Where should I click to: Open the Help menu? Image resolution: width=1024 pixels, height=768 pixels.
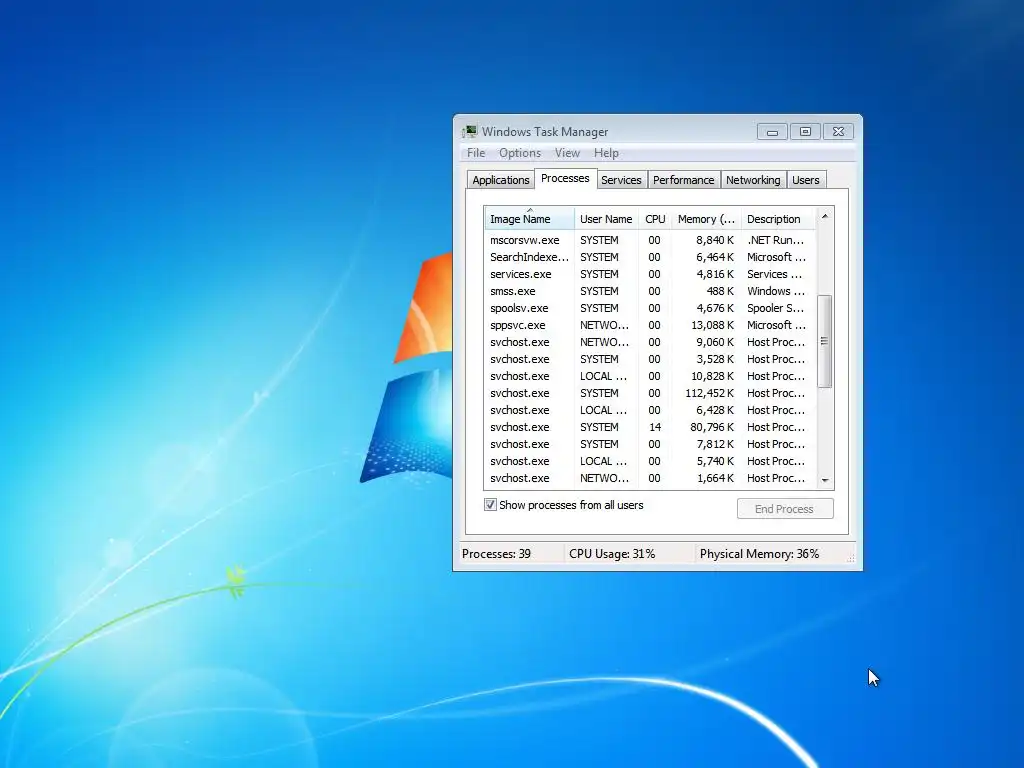click(606, 153)
